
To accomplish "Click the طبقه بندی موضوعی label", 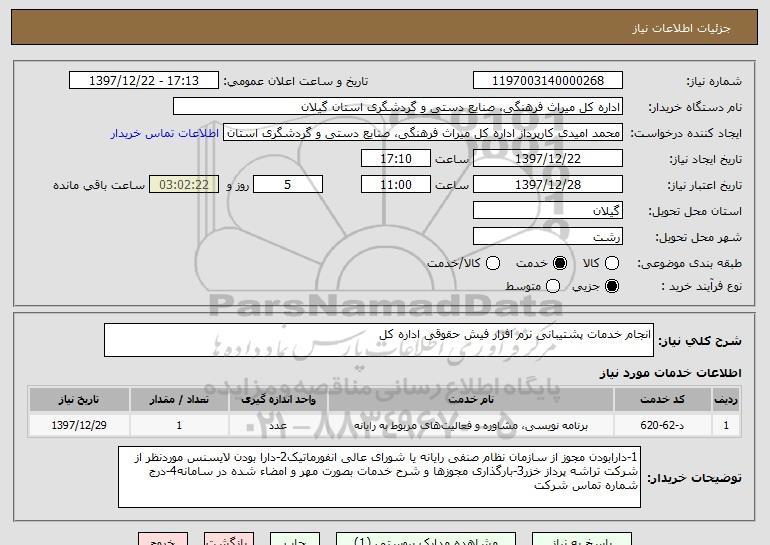I will coord(689,264).
